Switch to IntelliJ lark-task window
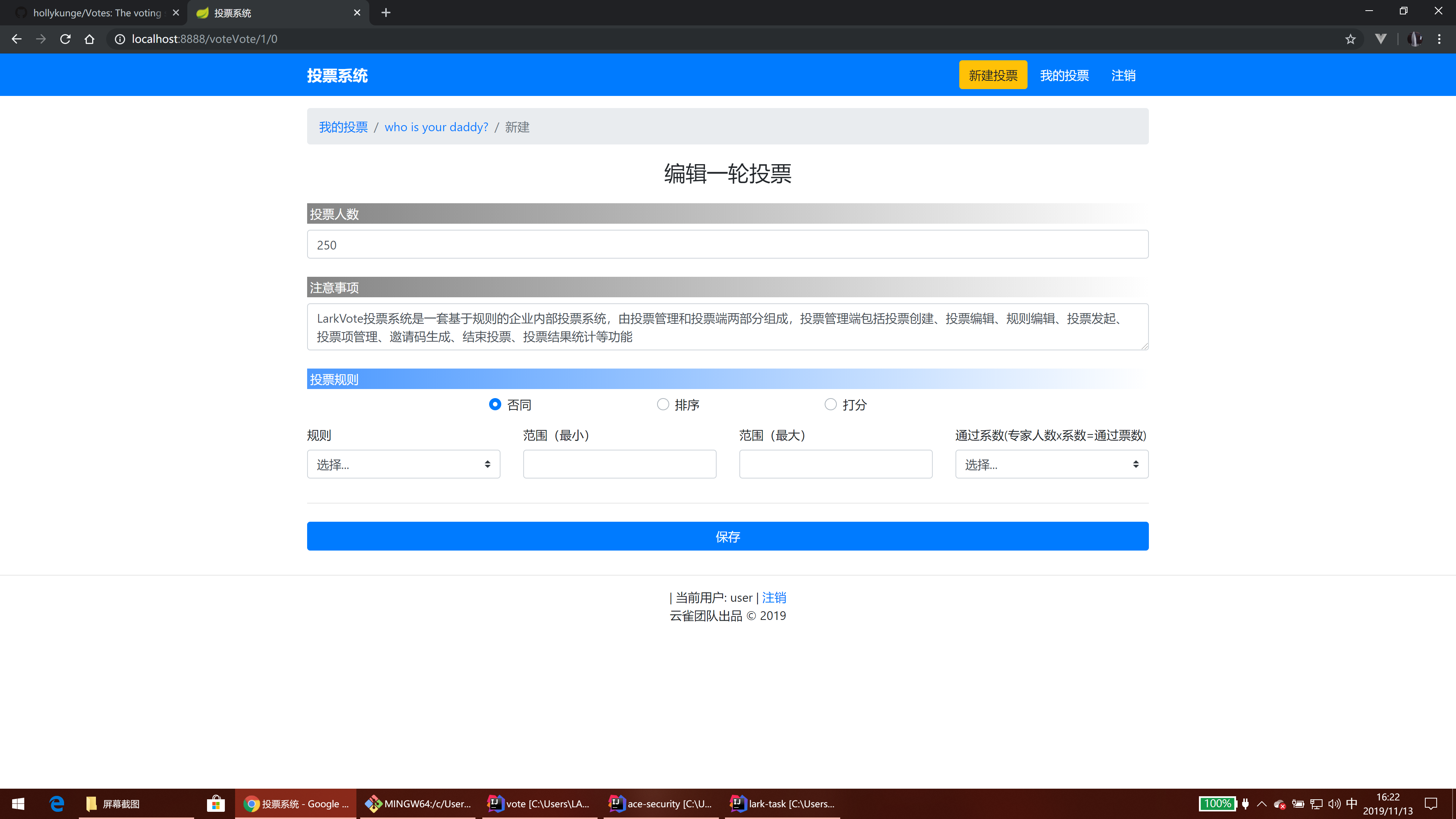 [782, 803]
